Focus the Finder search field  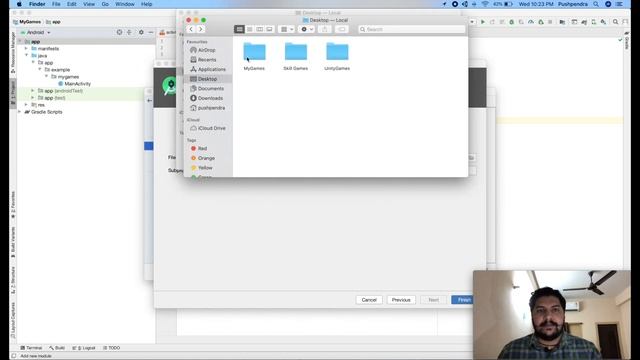[411, 29]
